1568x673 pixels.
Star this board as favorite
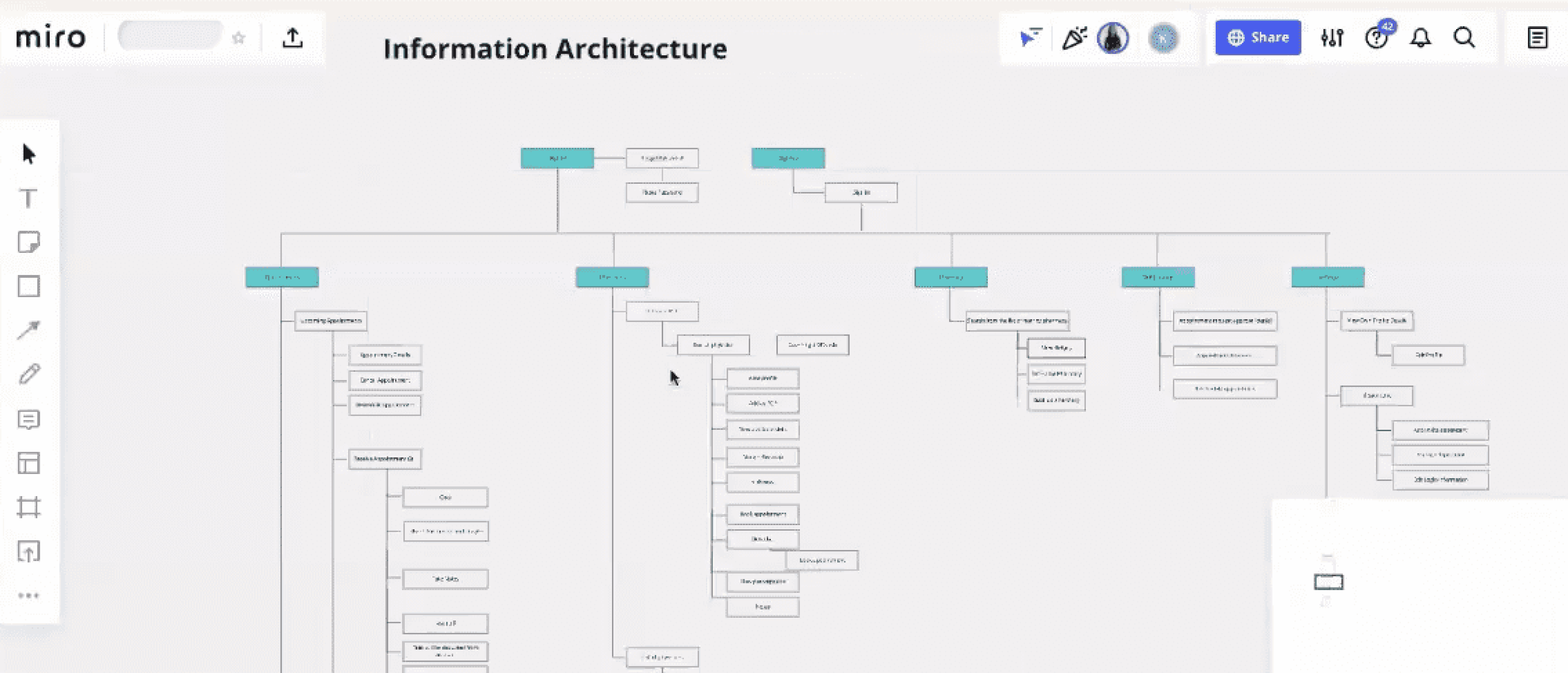(239, 38)
